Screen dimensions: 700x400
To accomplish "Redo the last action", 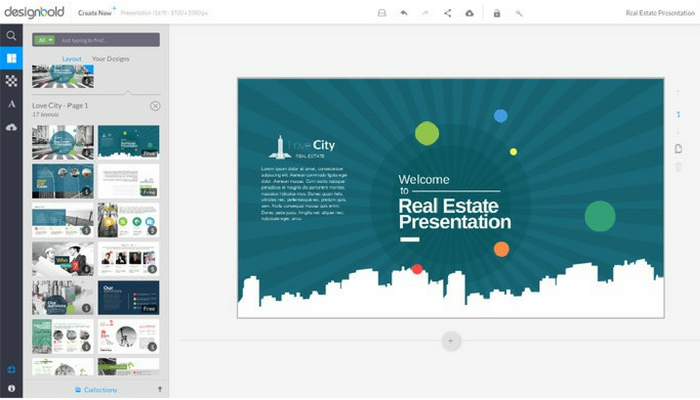I will click(x=425, y=13).
